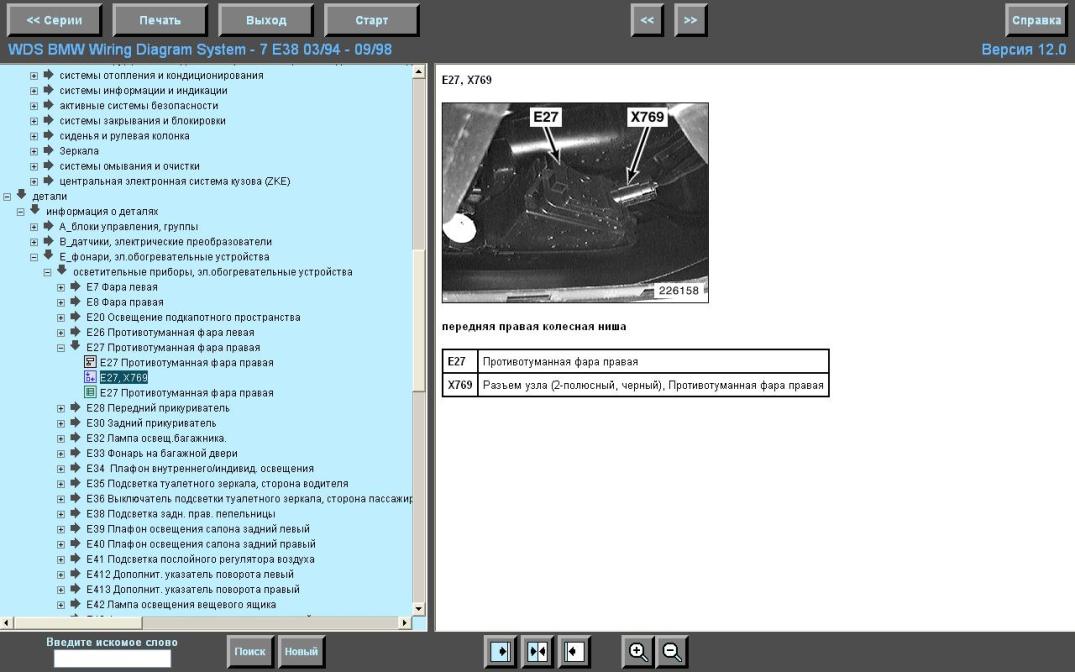1075x672 pixels.
Task: Expand 'сиденья и рулевая колонка' node
Action: pyautogui.click(x=34, y=136)
